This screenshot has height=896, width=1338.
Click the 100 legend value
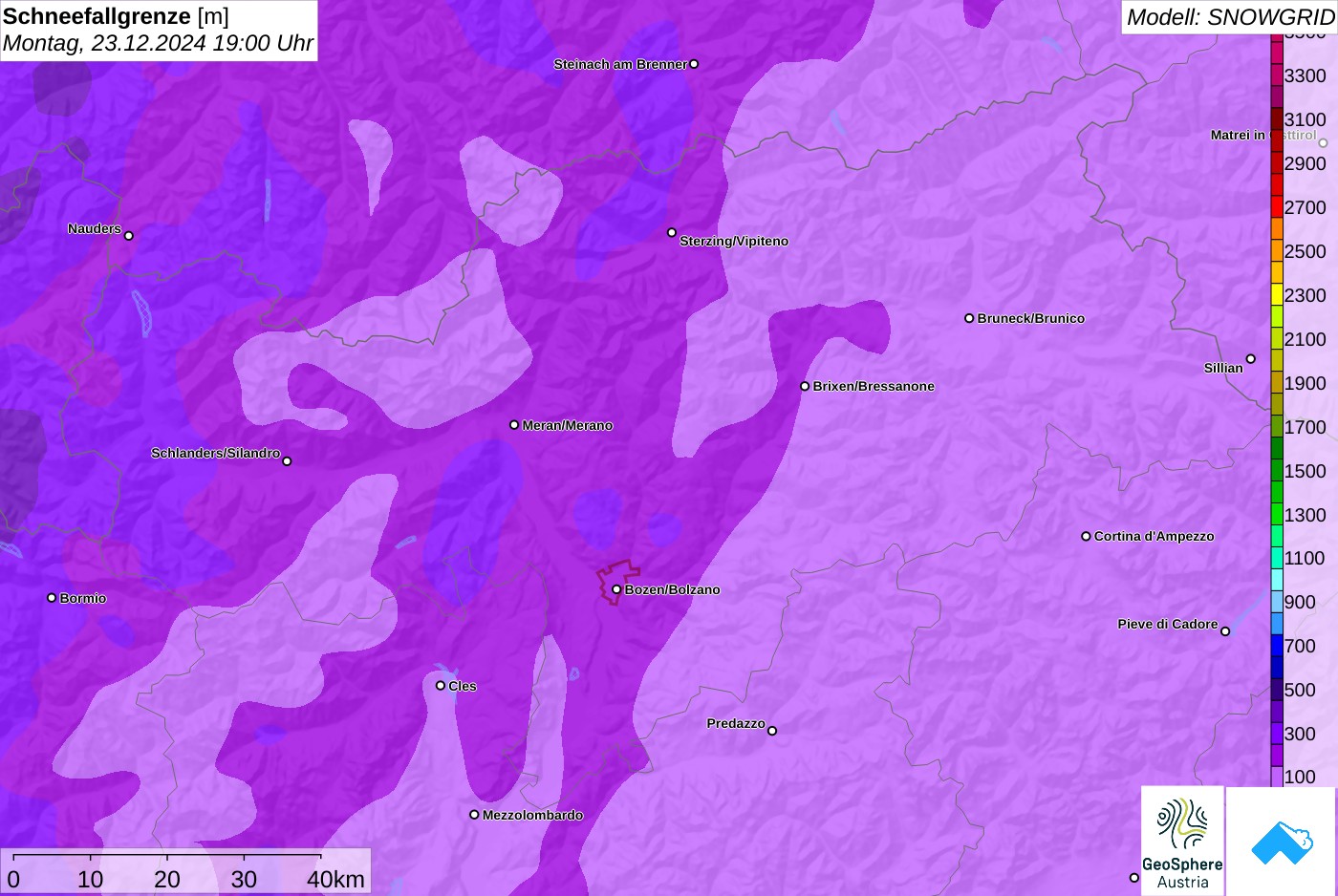(1300, 777)
